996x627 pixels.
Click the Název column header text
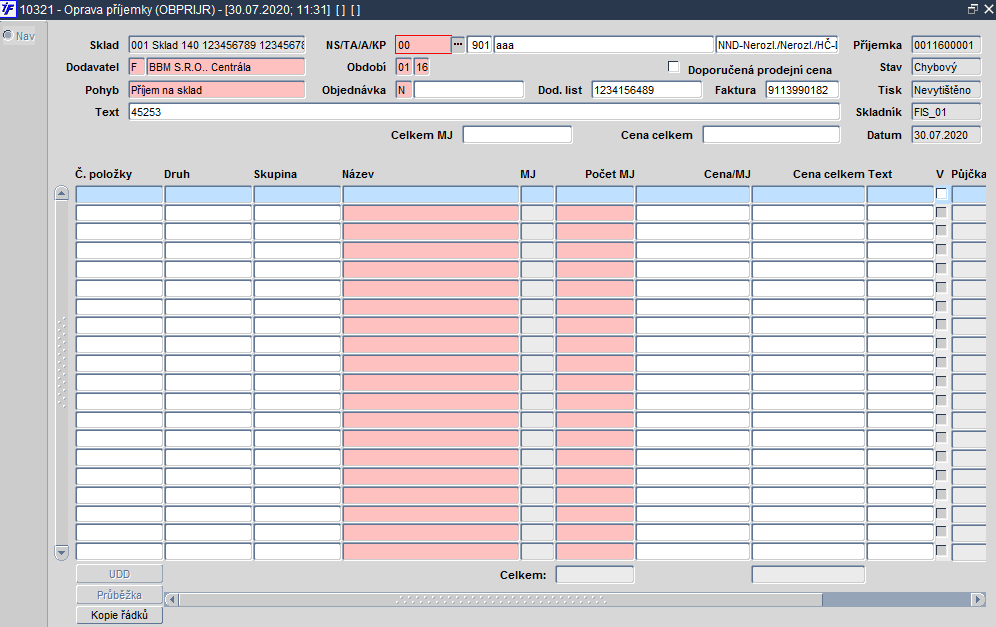click(x=358, y=174)
